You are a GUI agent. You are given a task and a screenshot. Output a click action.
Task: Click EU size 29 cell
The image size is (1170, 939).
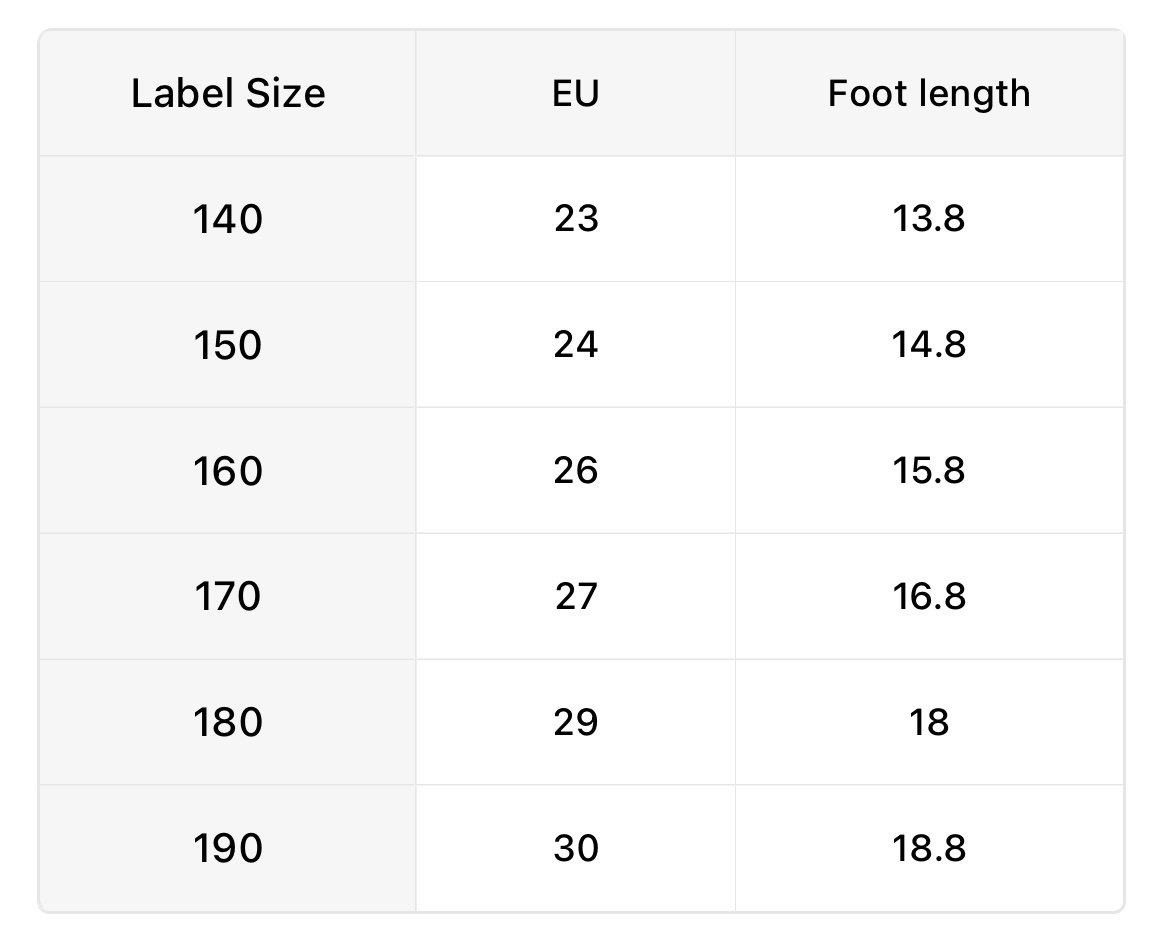(x=576, y=722)
